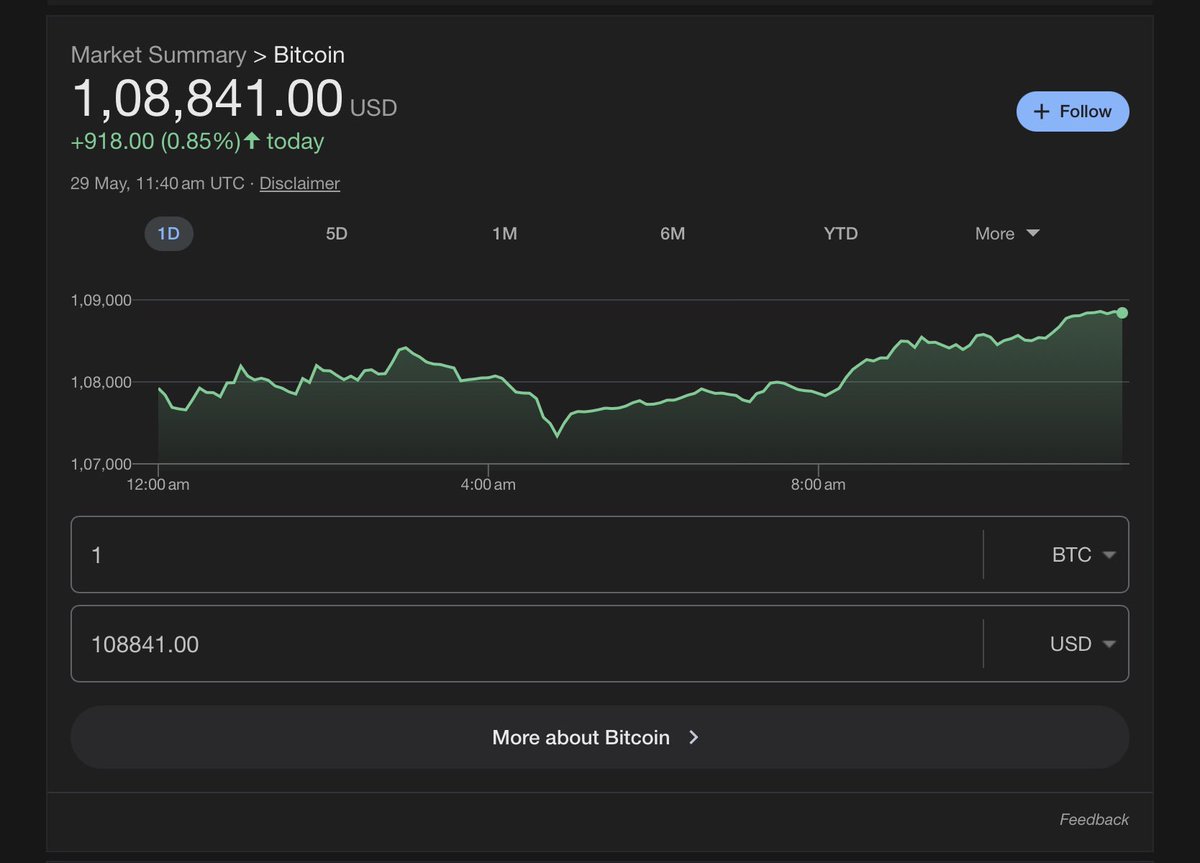1200x863 pixels.
Task: Switch chart to 6M range
Action: point(672,234)
